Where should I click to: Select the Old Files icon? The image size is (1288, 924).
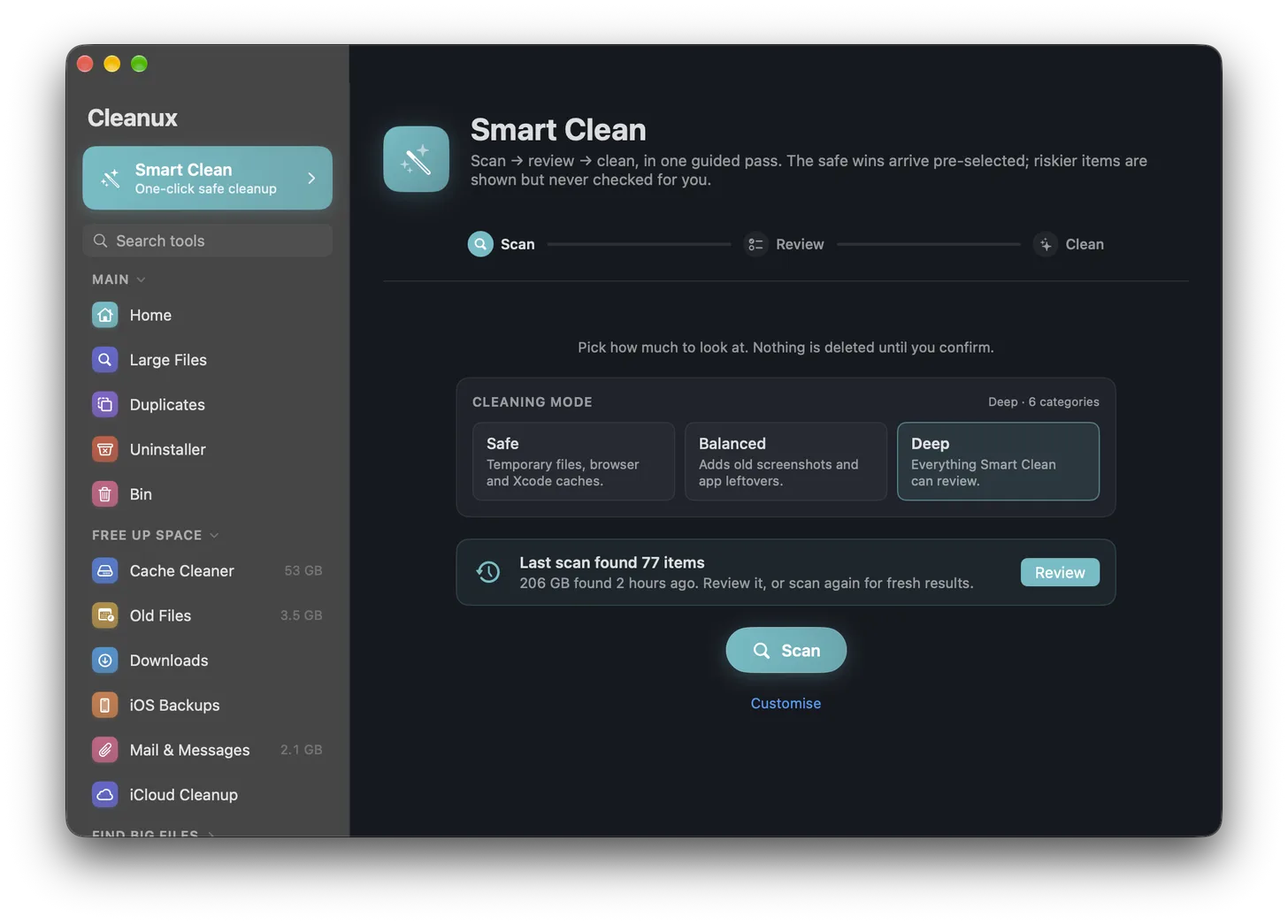(x=105, y=615)
